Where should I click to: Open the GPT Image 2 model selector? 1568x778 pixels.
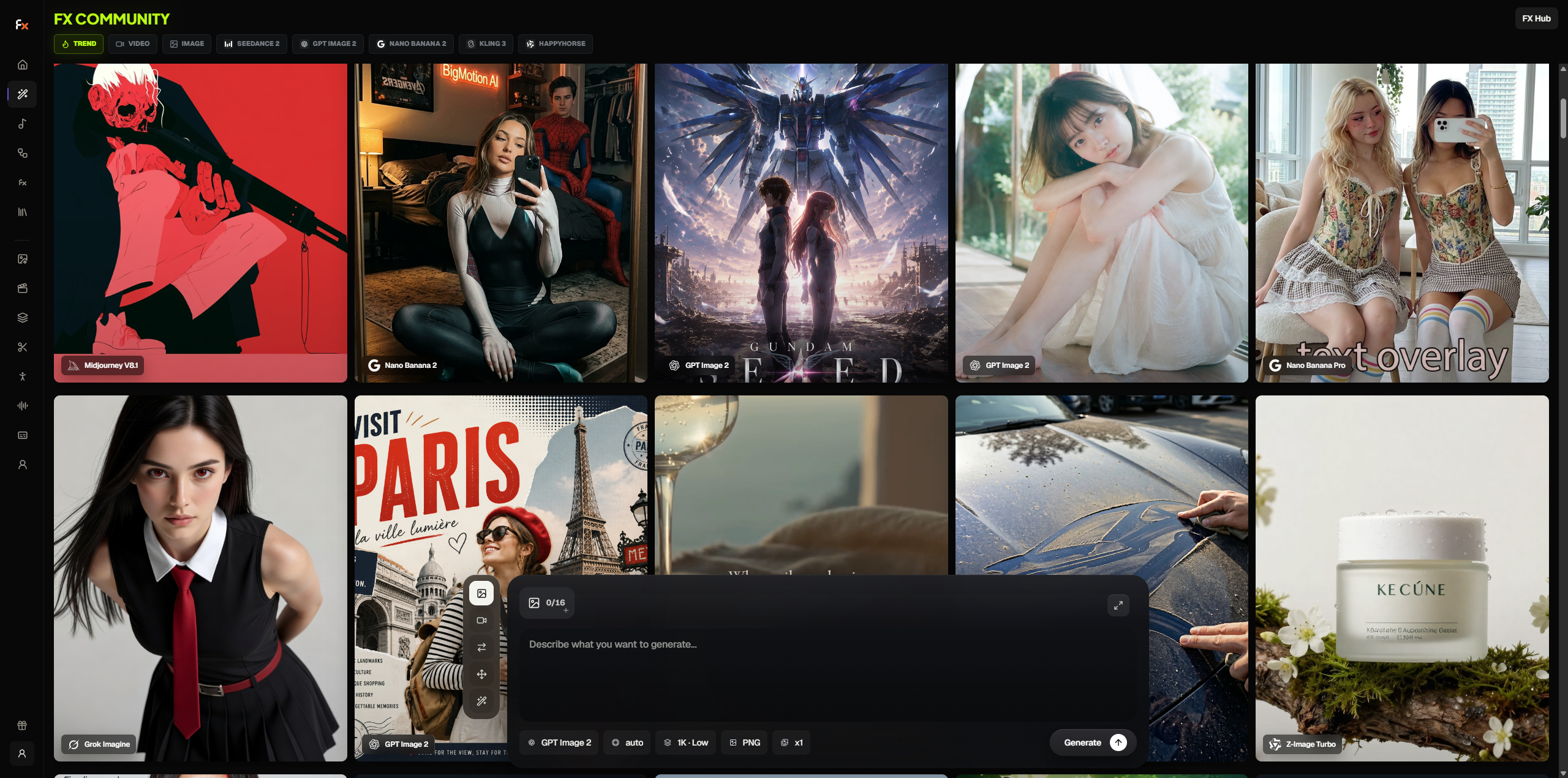click(x=559, y=742)
